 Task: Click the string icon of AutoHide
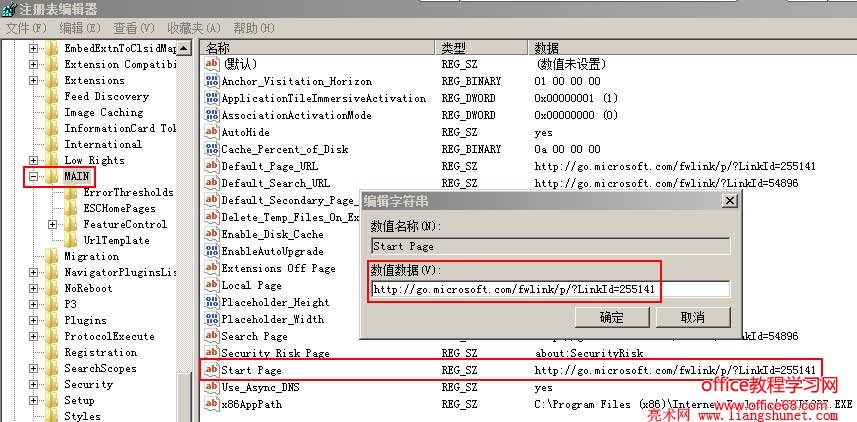[x=212, y=132]
